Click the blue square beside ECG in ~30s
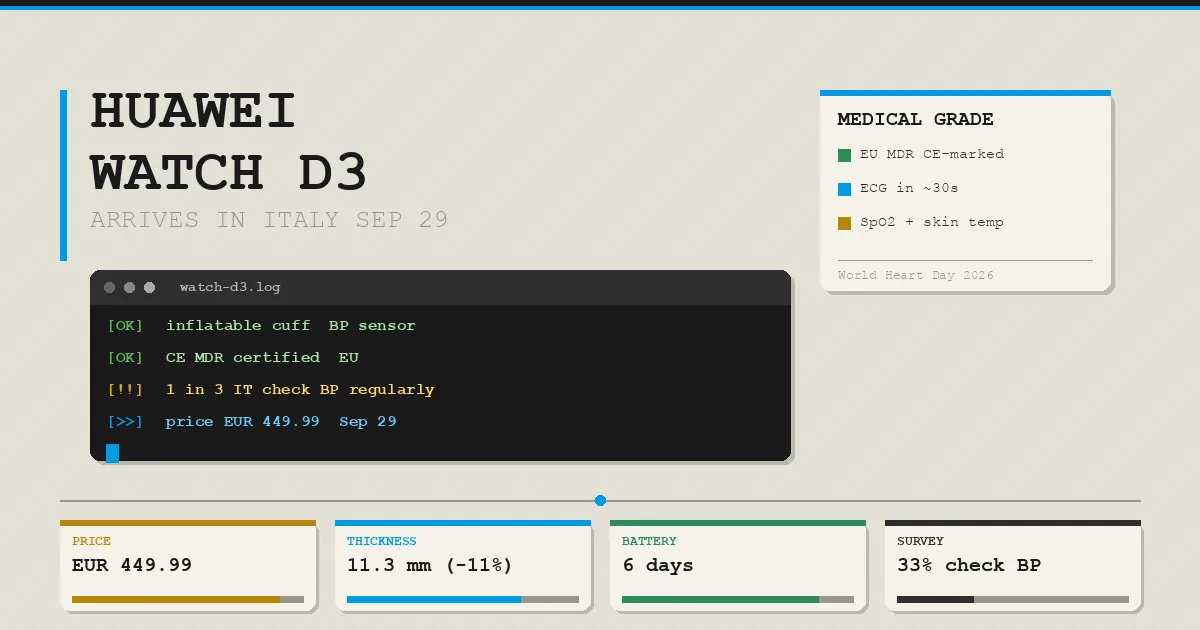 844,189
